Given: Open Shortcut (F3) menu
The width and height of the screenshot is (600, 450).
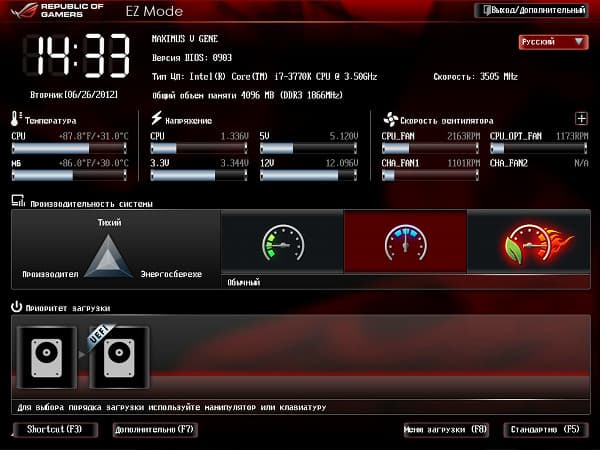Looking at the screenshot, I should [55, 429].
